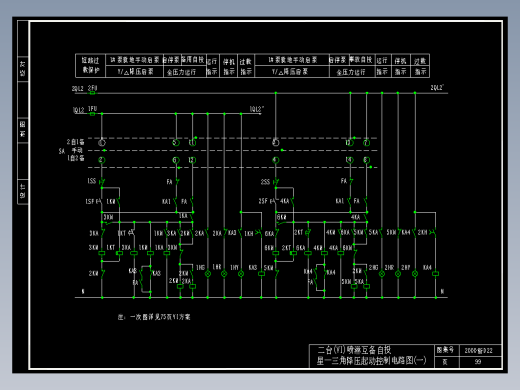
Task: Click the KA4 relay coil symbol right of 2HY lamp
Action: point(435,274)
